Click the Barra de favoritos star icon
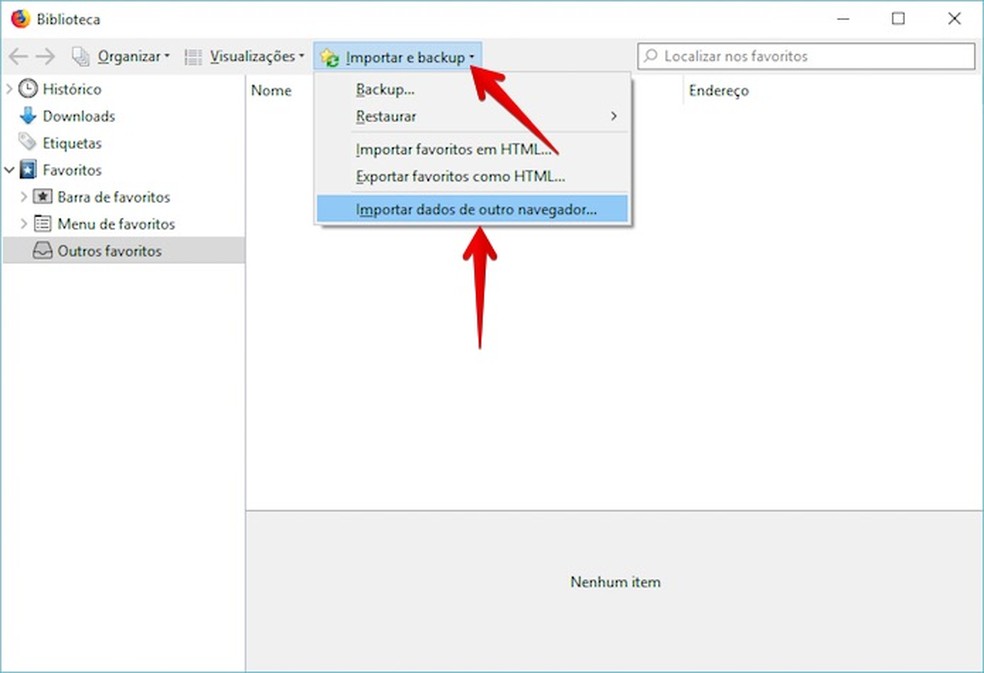 coord(42,197)
